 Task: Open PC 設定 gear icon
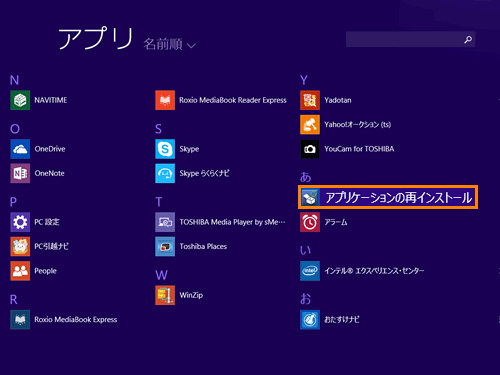[x=20, y=222]
